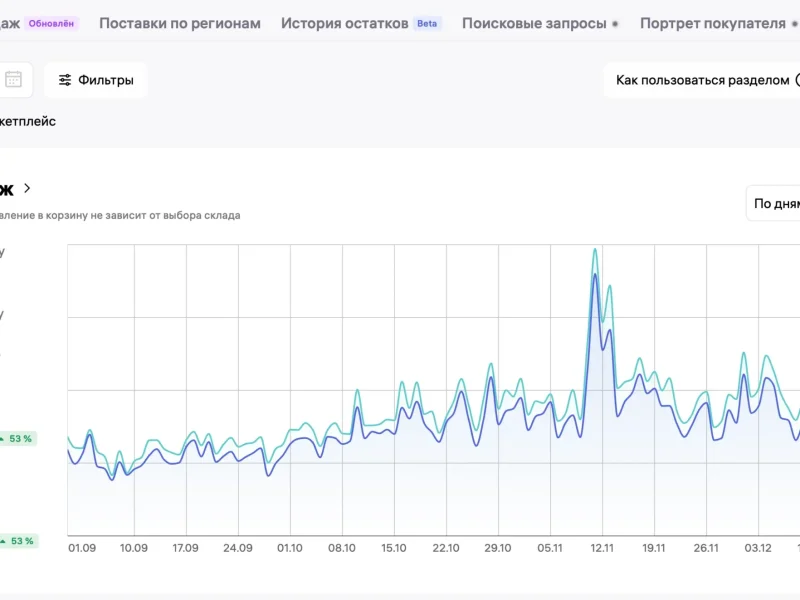Expand the chevron arrow beside the chart heading
The width and height of the screenshot is (800, 600).
click(x=27, y=188)
